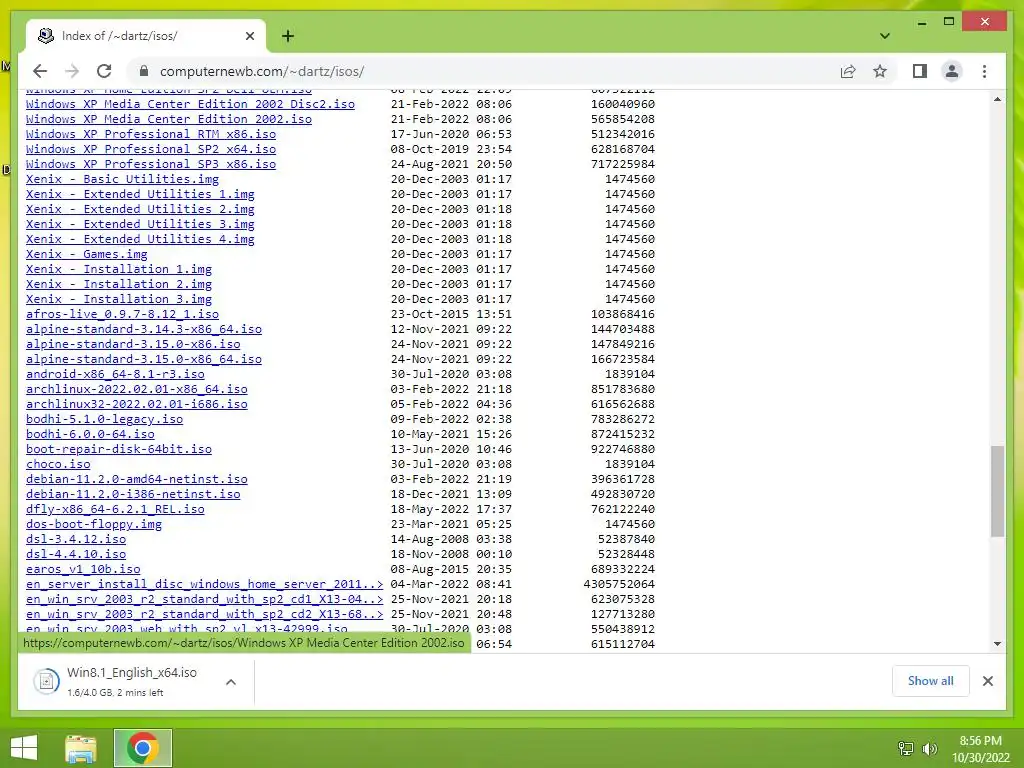1024x768 pixels.
Task: Download Windows XP Professional SP3 x86.iso
Action: point(151,164)
